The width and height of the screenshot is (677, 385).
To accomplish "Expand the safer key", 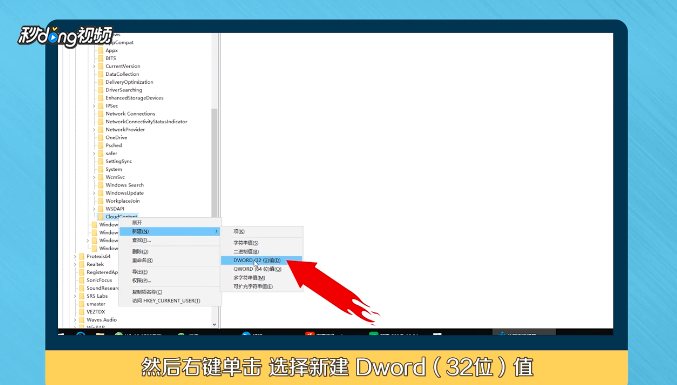I will point(94,153).
